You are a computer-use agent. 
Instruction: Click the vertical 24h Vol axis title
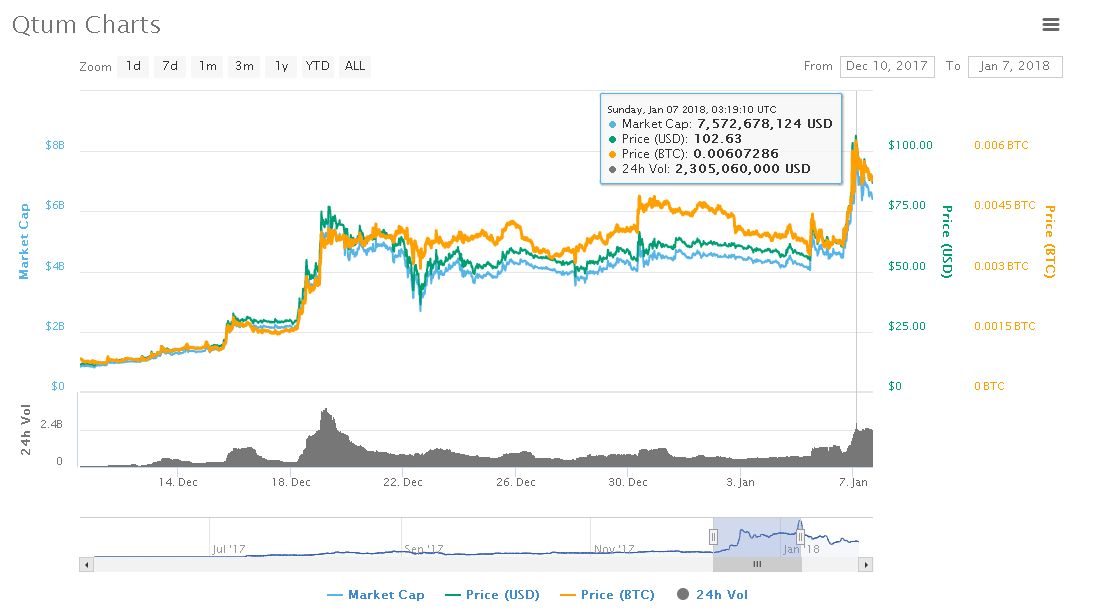coord(26,430)
